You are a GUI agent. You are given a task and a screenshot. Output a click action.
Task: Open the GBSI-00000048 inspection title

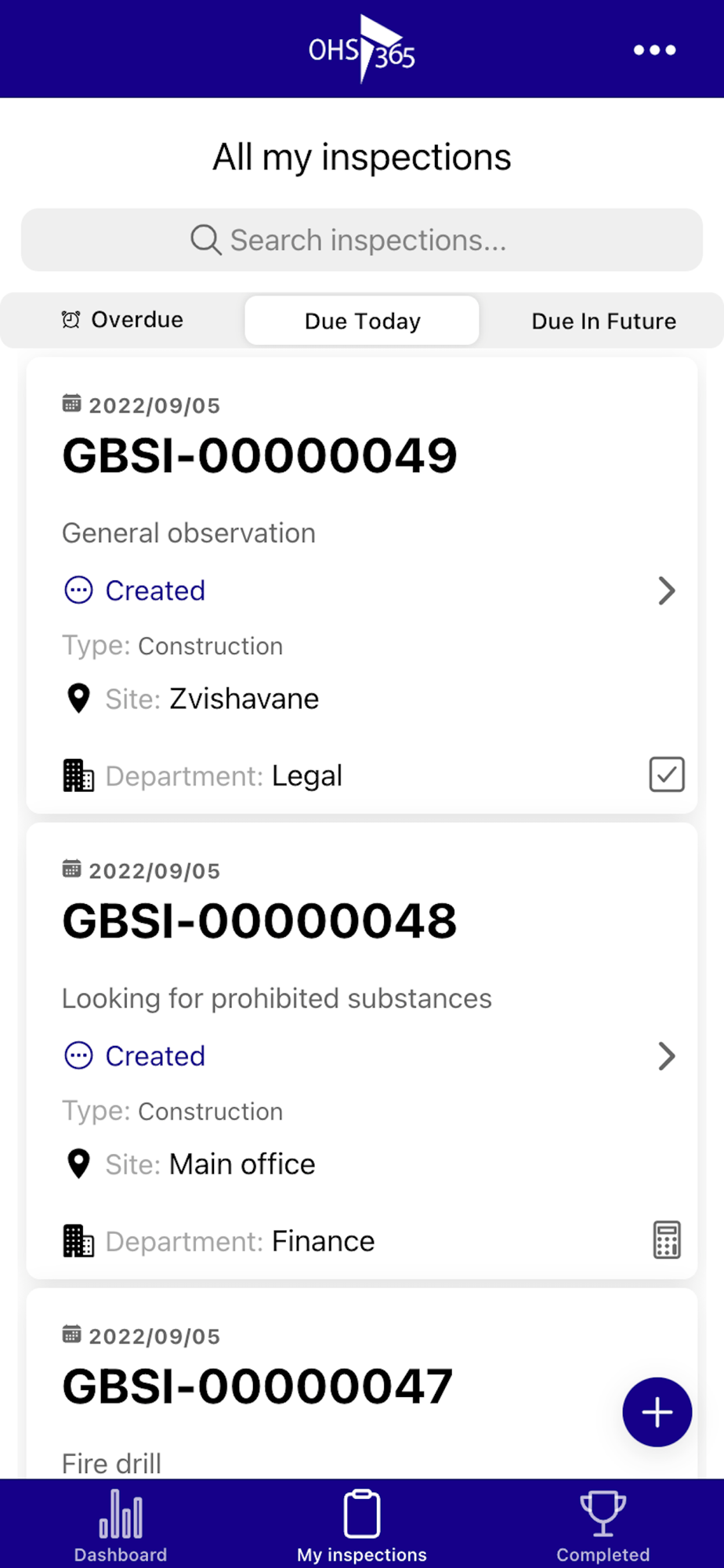[x=259, y=920]
